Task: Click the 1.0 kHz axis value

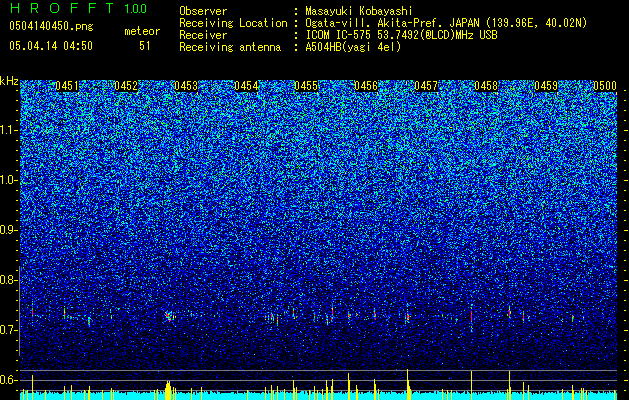Action: point(8,180)
